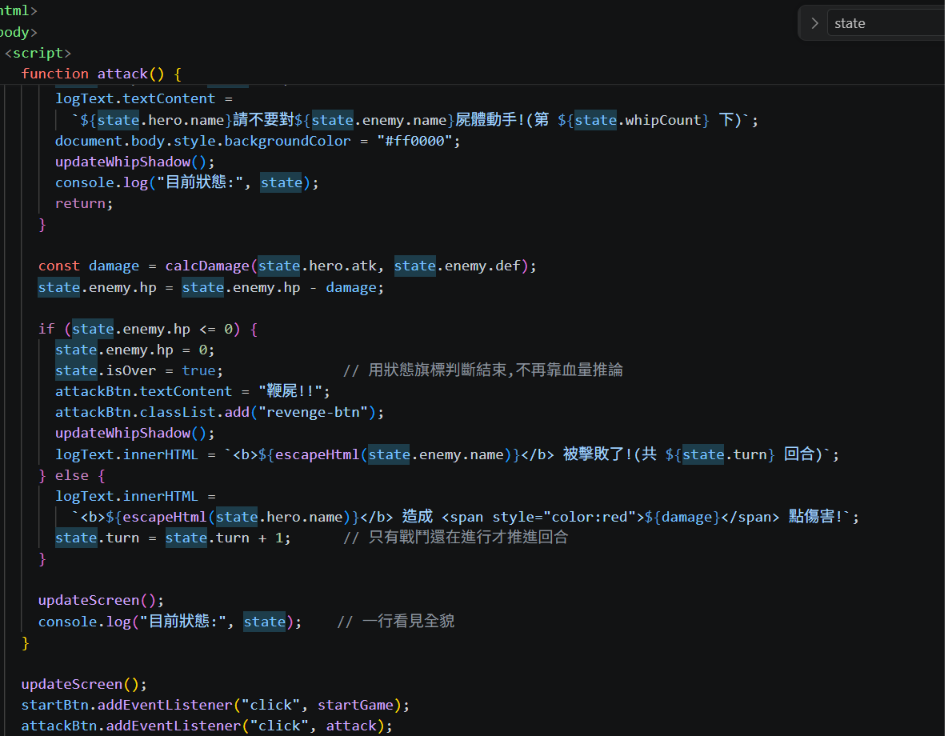Screen dimensions: 945x736
Task: Click "startBtn.addEventListener" at the line start
Action: 127,705
